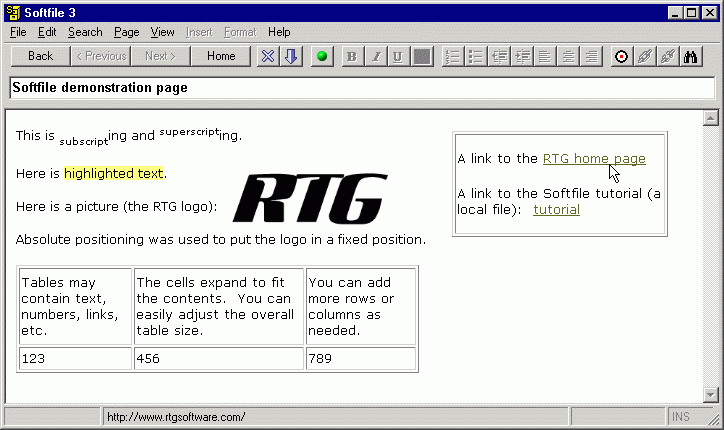Image resolution: width=724 pixels, height=430 pixels.
Task: Toggle Italic formatting button
Action: (375, 56)
